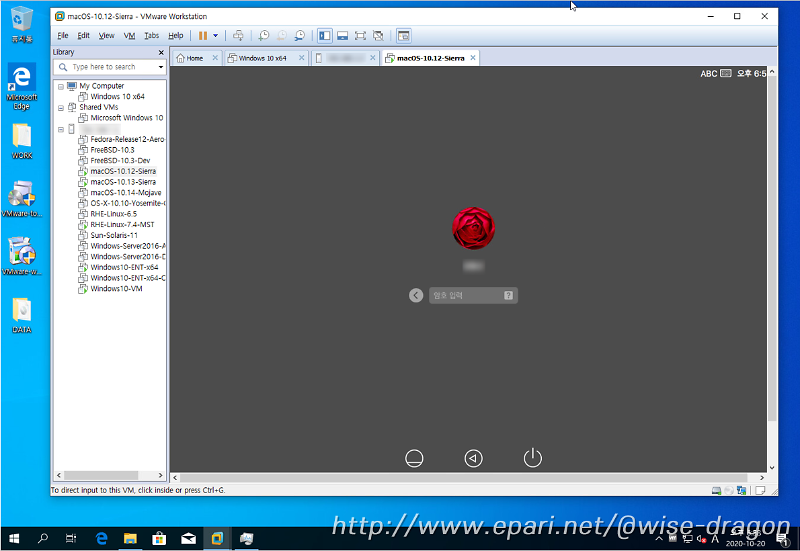Image resolution: width=800 pixels, height=551 pixels.
Task: Close the Windows 10 x64 tab
Action: tap(302, 58)
